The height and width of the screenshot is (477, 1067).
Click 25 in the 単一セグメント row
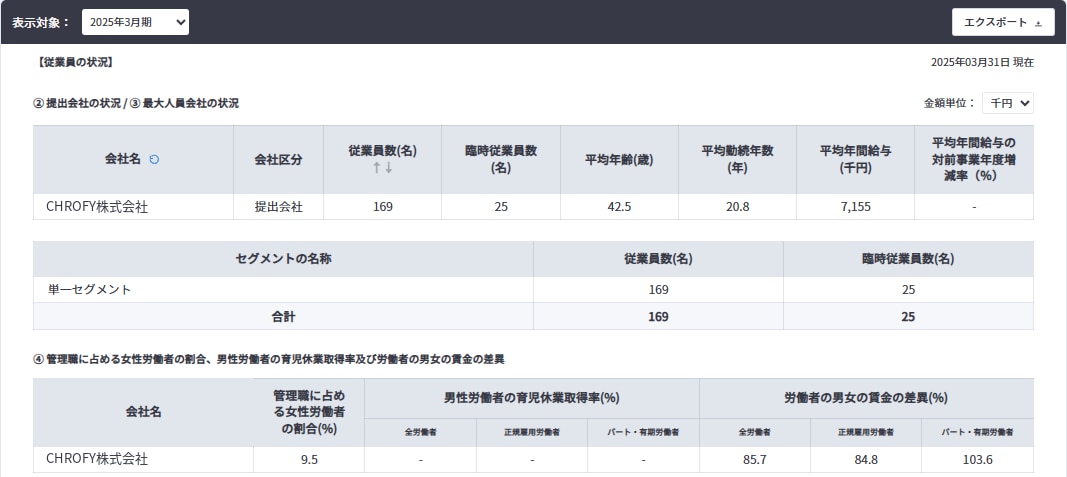[x=908, y=290]
